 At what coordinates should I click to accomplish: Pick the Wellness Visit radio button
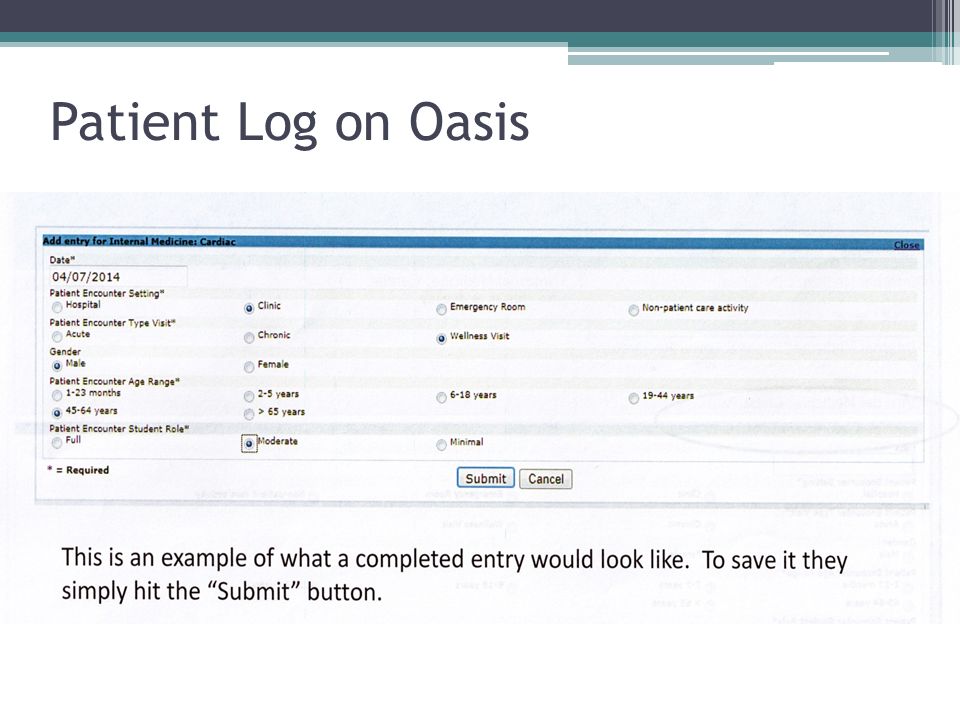[441, 339]
